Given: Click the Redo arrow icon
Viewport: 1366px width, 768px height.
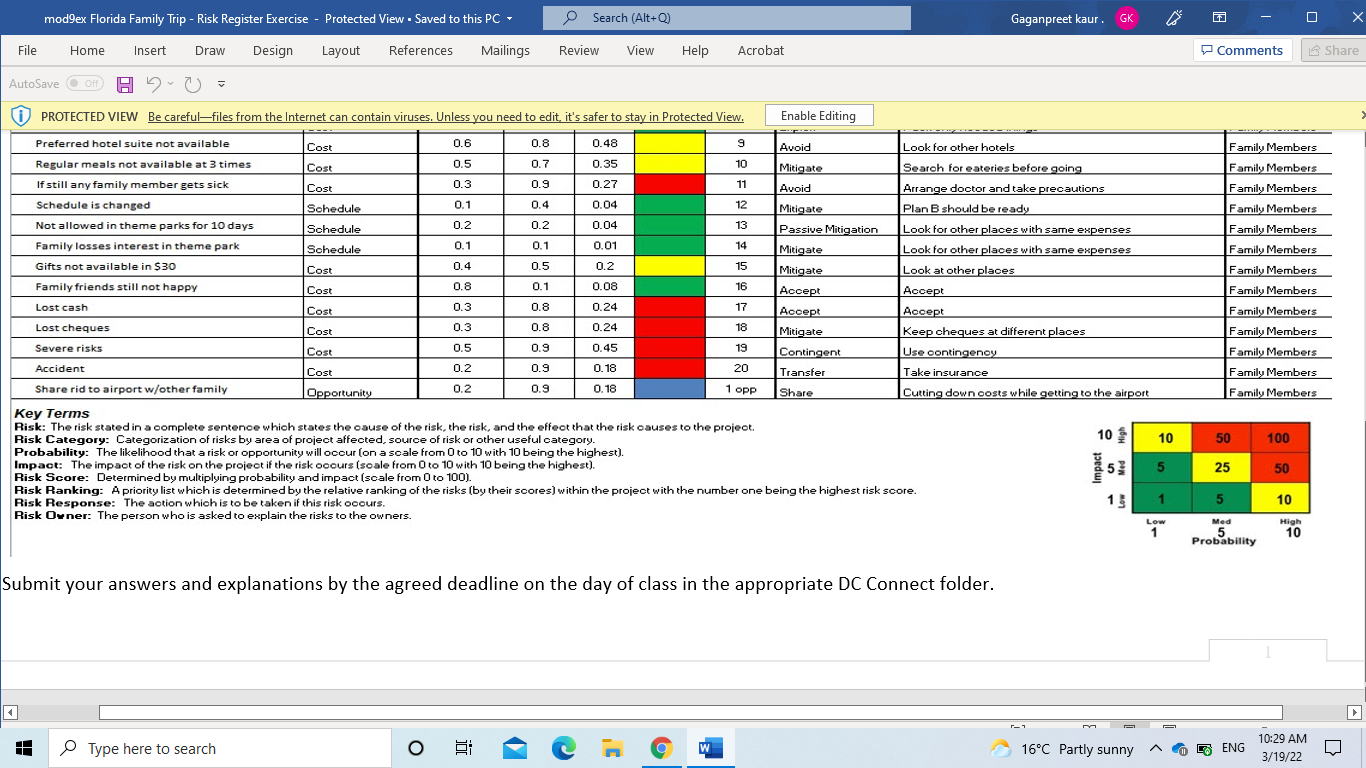Looking at the screenshot, I should coord(193,84).
